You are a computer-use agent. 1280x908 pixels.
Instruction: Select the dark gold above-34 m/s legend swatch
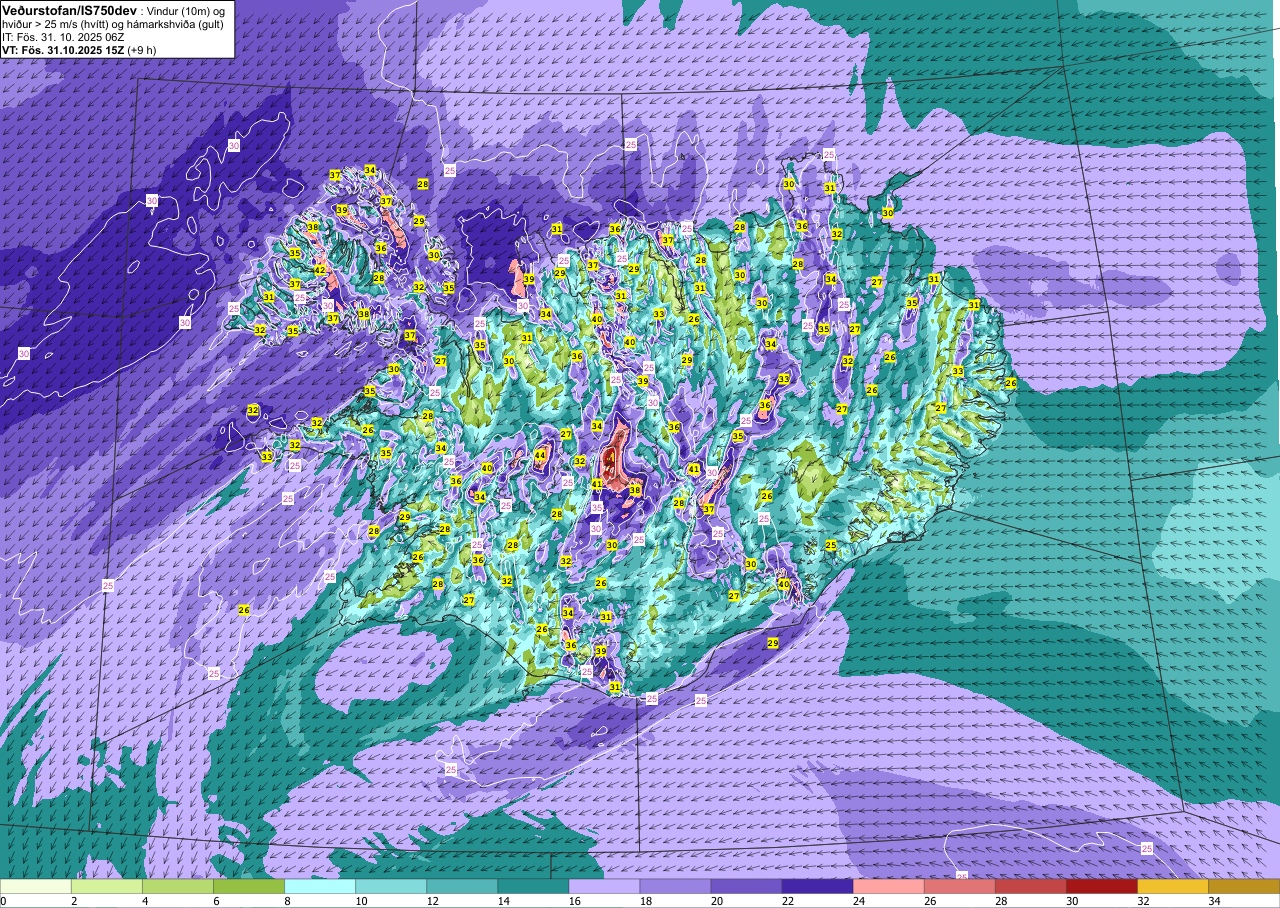pyautogui.click(x=1243, y=886)
